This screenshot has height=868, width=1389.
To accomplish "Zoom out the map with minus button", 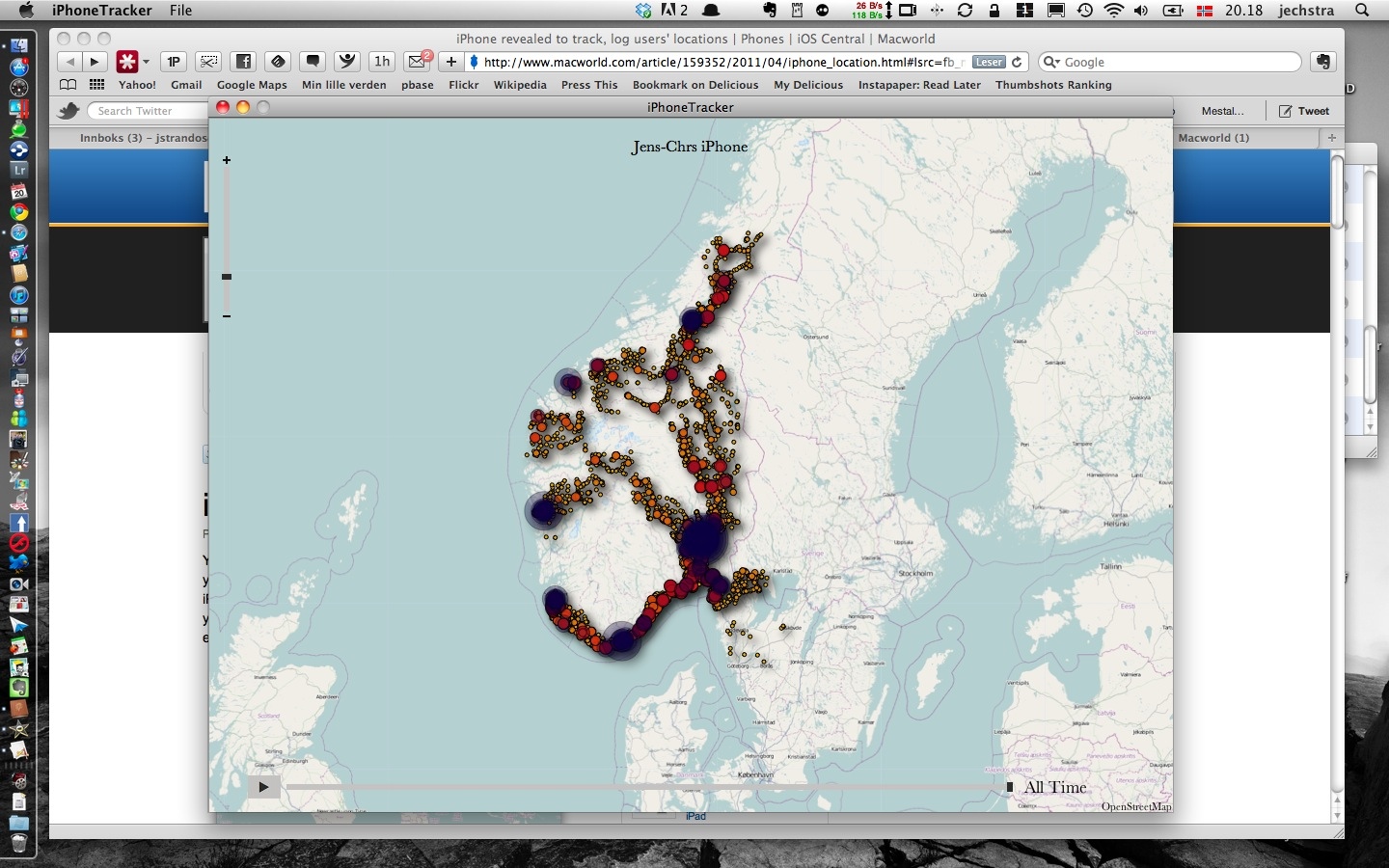I will 227,316.
